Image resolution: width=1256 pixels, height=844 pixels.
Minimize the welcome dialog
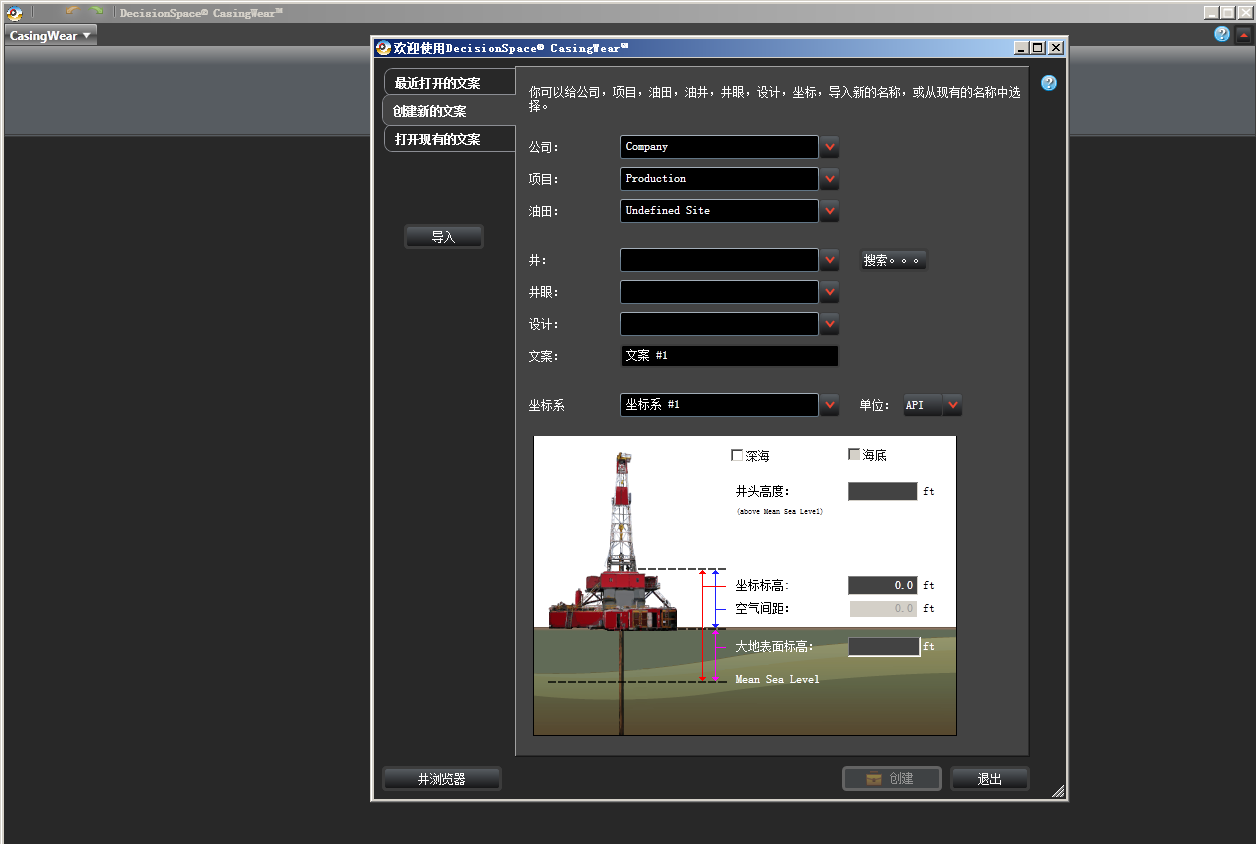coord(1021,47)
